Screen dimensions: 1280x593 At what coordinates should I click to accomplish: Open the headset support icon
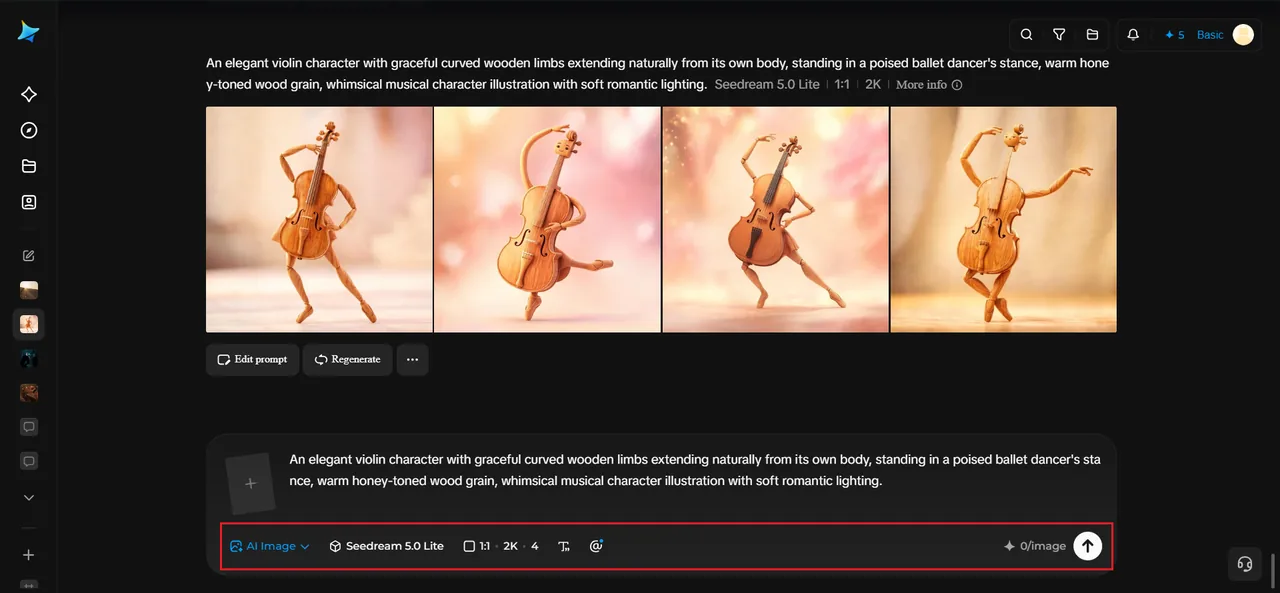pyautogui.click(x=1245, y=564)
